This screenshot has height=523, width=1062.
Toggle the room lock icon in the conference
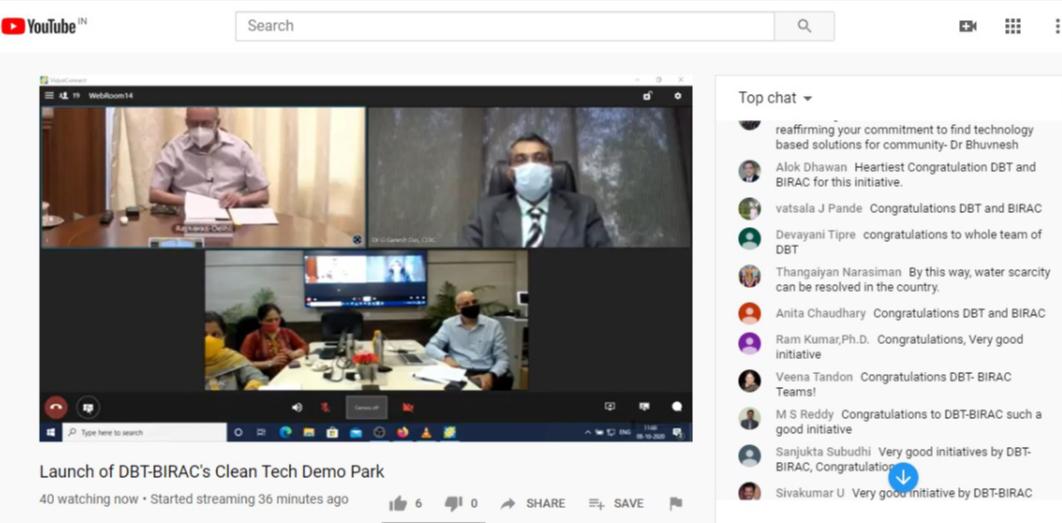647,96
